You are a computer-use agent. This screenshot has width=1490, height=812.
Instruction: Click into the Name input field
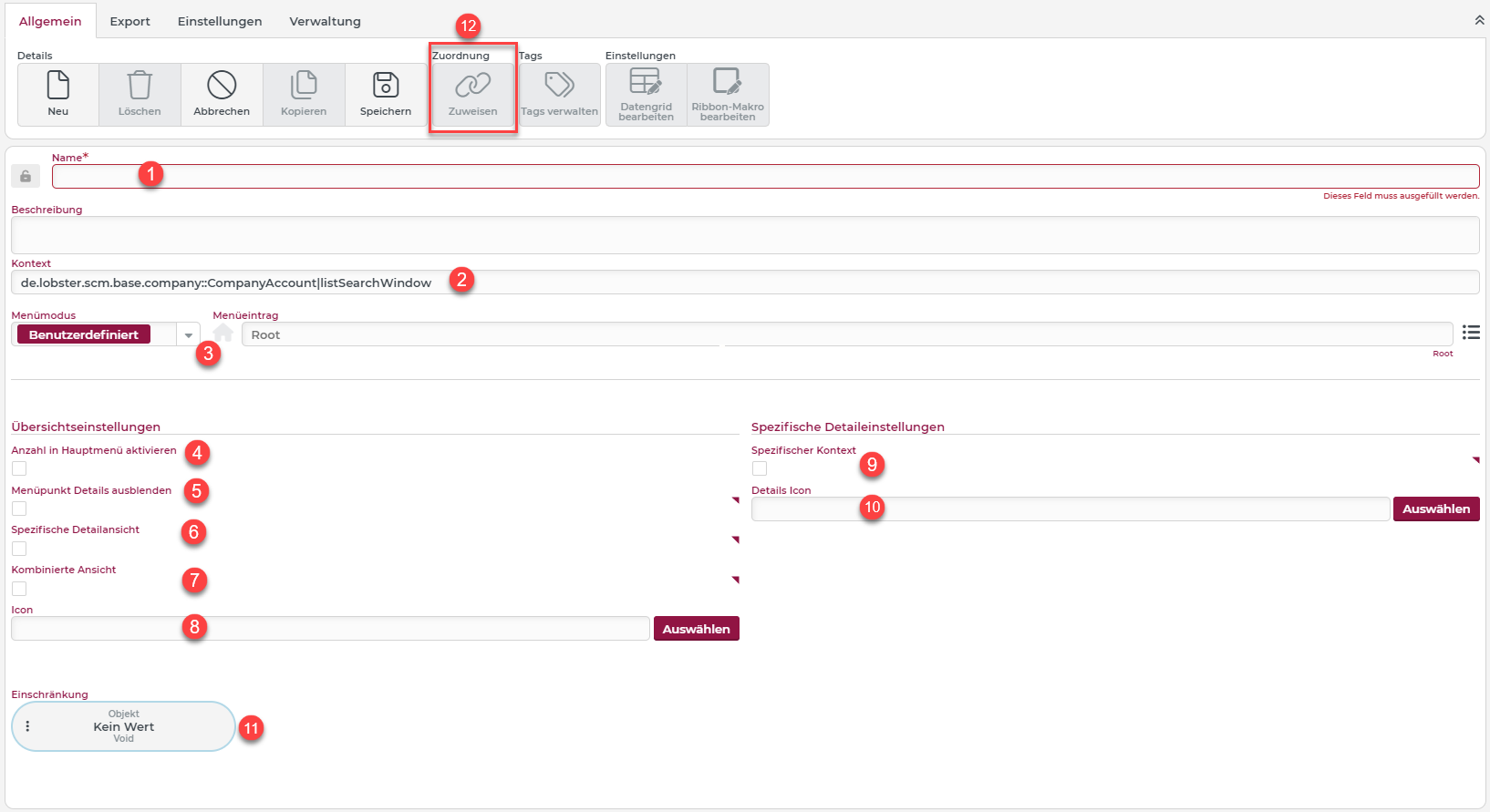point(764,177)
